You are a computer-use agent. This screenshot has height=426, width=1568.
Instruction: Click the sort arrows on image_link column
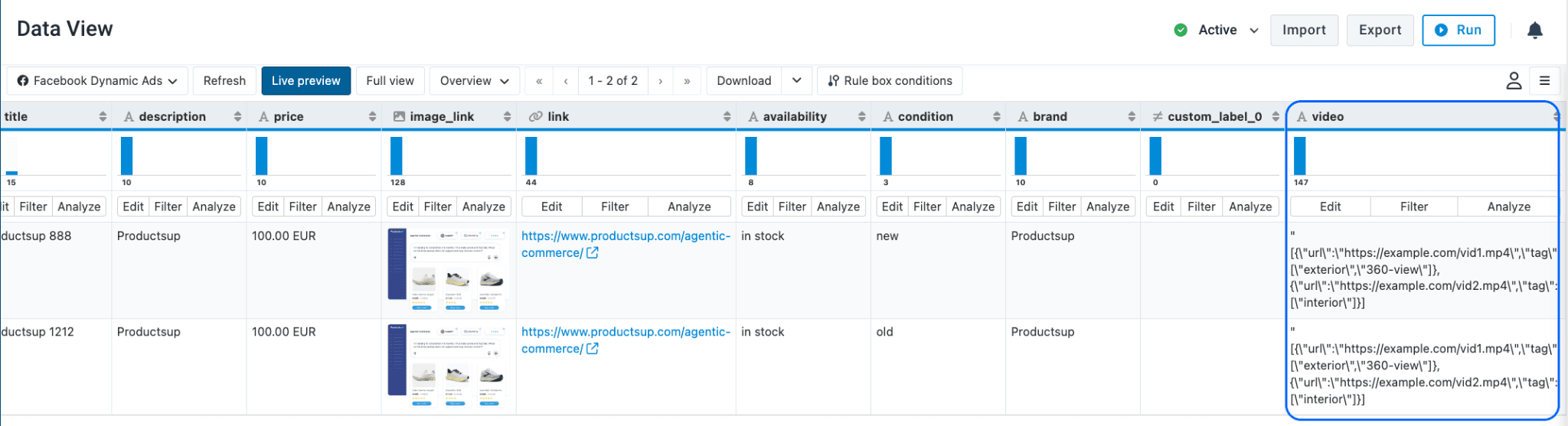coord(507,116)
